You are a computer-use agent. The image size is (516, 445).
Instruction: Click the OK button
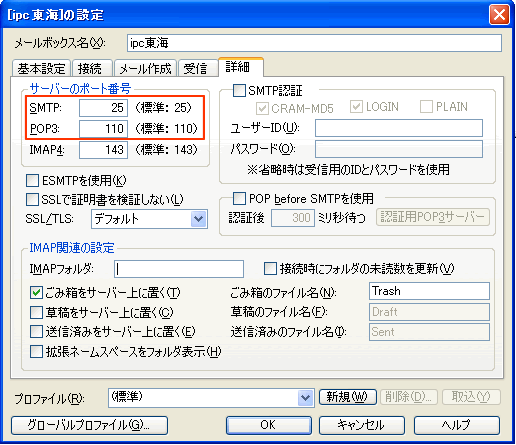pos(268,425)
